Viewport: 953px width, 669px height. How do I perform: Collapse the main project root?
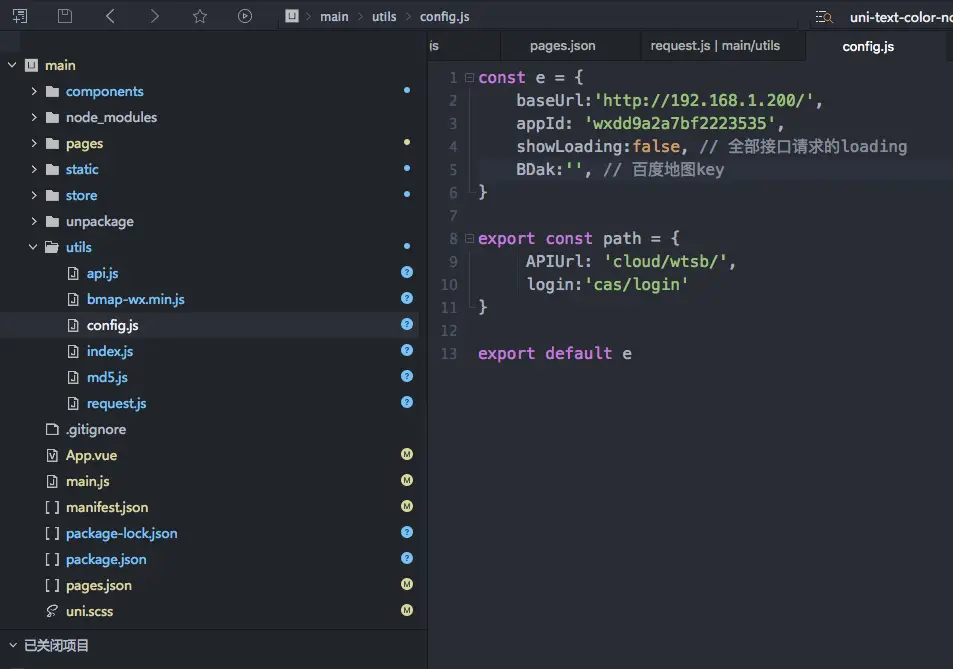point(12,65)
